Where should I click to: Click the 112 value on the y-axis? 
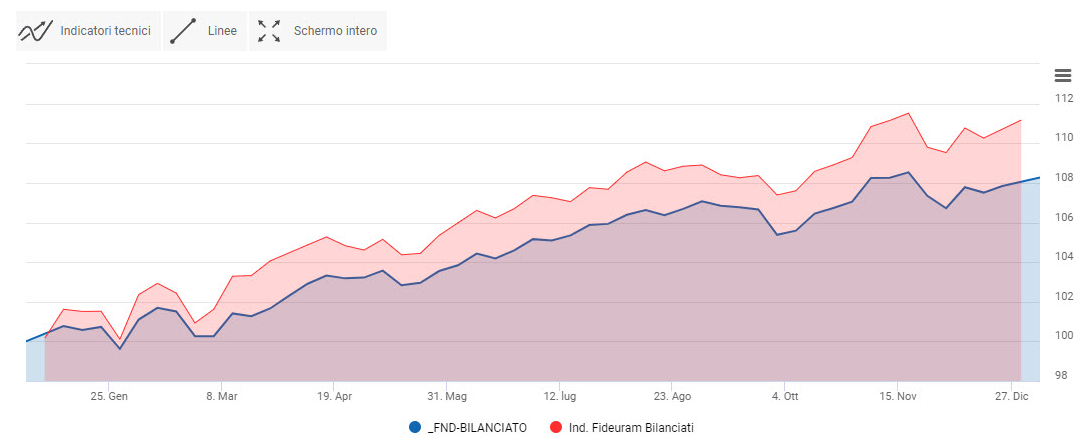point(1063,98)
